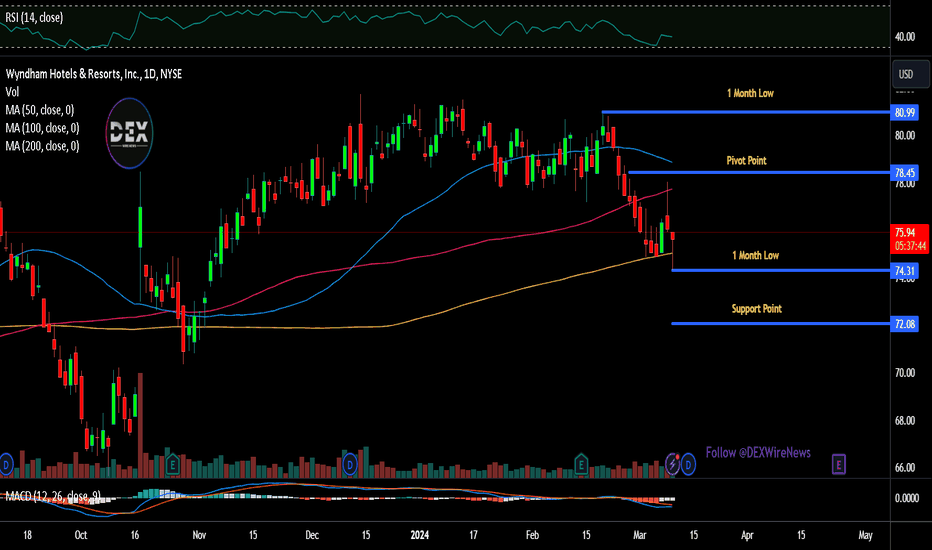Click the 78.45 price label
Screen dimensions: 932x550
[x=905, y=173]
